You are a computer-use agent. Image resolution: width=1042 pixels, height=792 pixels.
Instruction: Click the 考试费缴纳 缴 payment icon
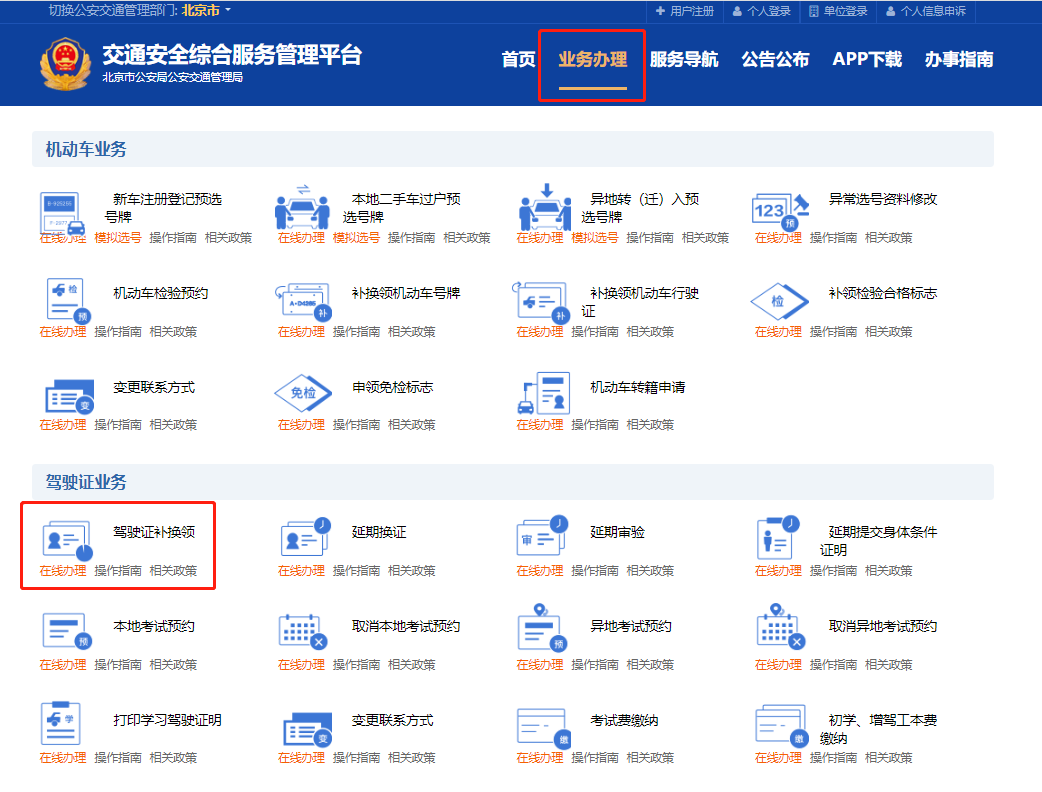pos(542,724)
